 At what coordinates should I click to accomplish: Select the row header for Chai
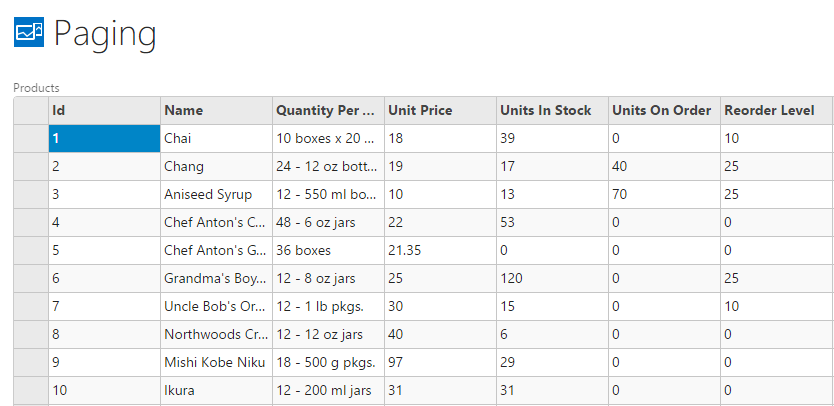point(31,138)
